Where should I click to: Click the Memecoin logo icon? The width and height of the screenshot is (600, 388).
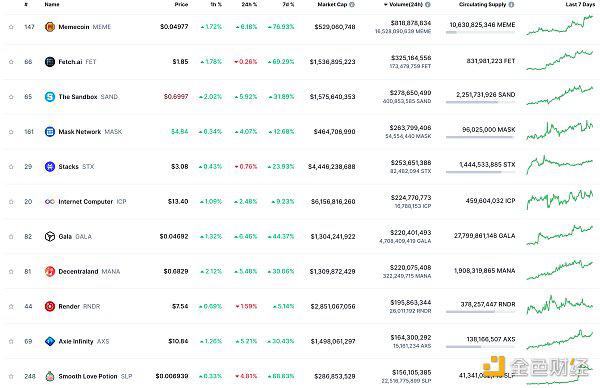click(x=50, y=27)
